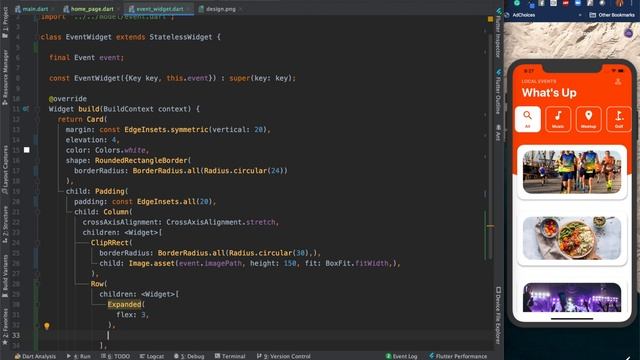Open the Layout Captures side panel
The width and height of the screenshot is (640, 360).
5,169
